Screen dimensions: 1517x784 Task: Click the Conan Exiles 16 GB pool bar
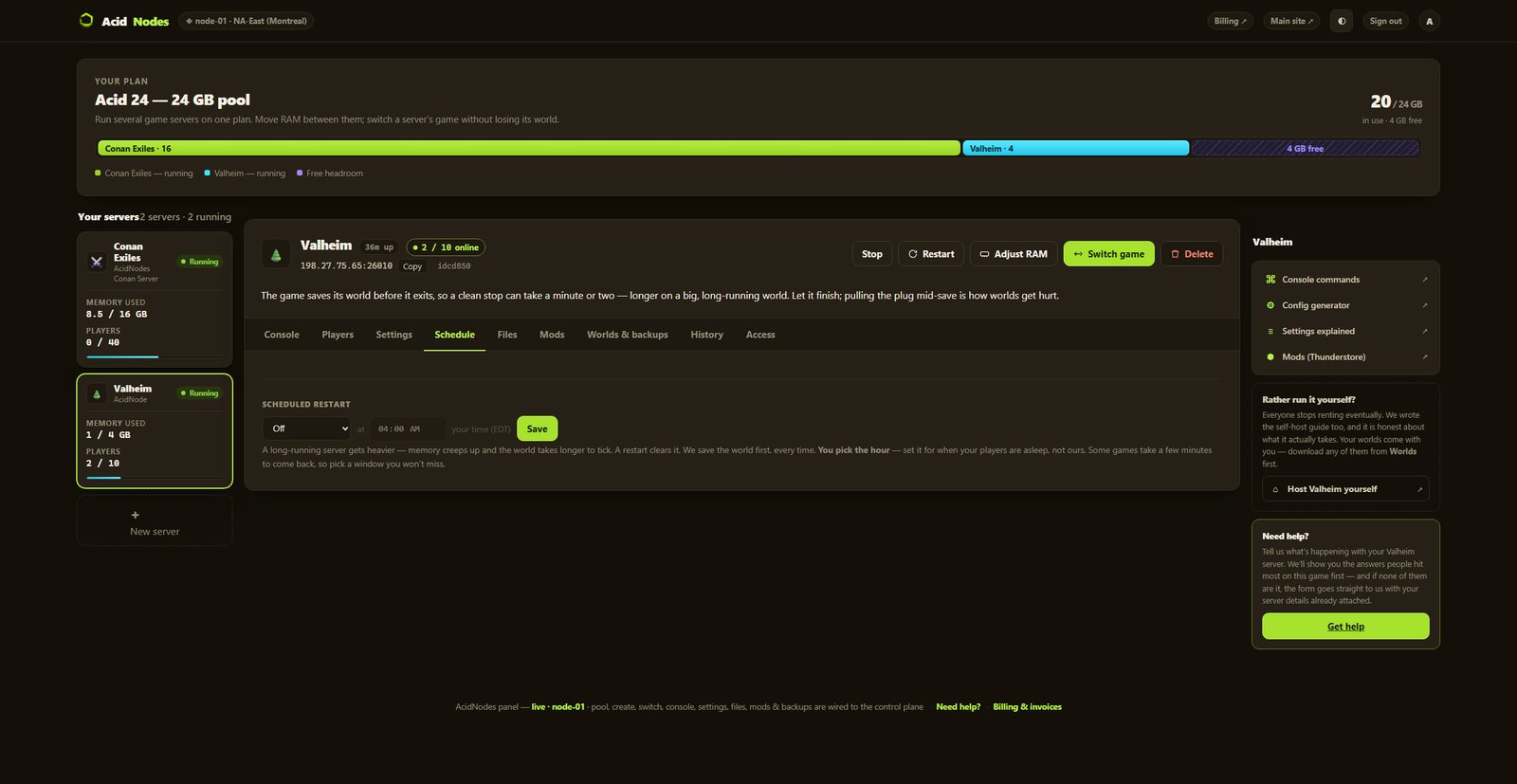(529, 148)
